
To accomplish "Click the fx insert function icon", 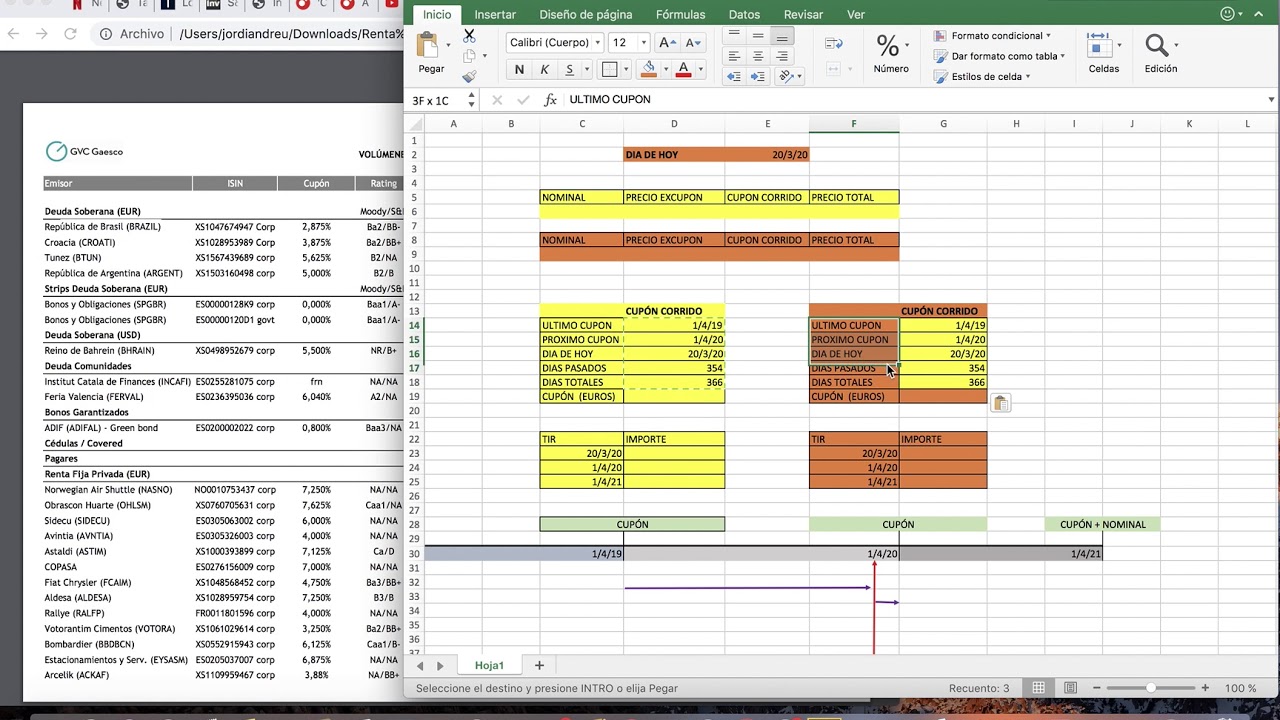I will 550,100.
